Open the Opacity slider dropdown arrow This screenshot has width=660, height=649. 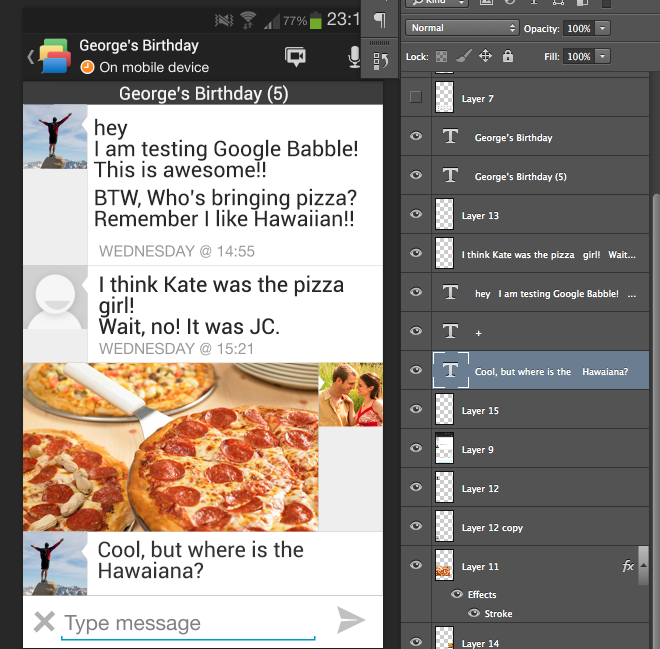coord(602,28)
